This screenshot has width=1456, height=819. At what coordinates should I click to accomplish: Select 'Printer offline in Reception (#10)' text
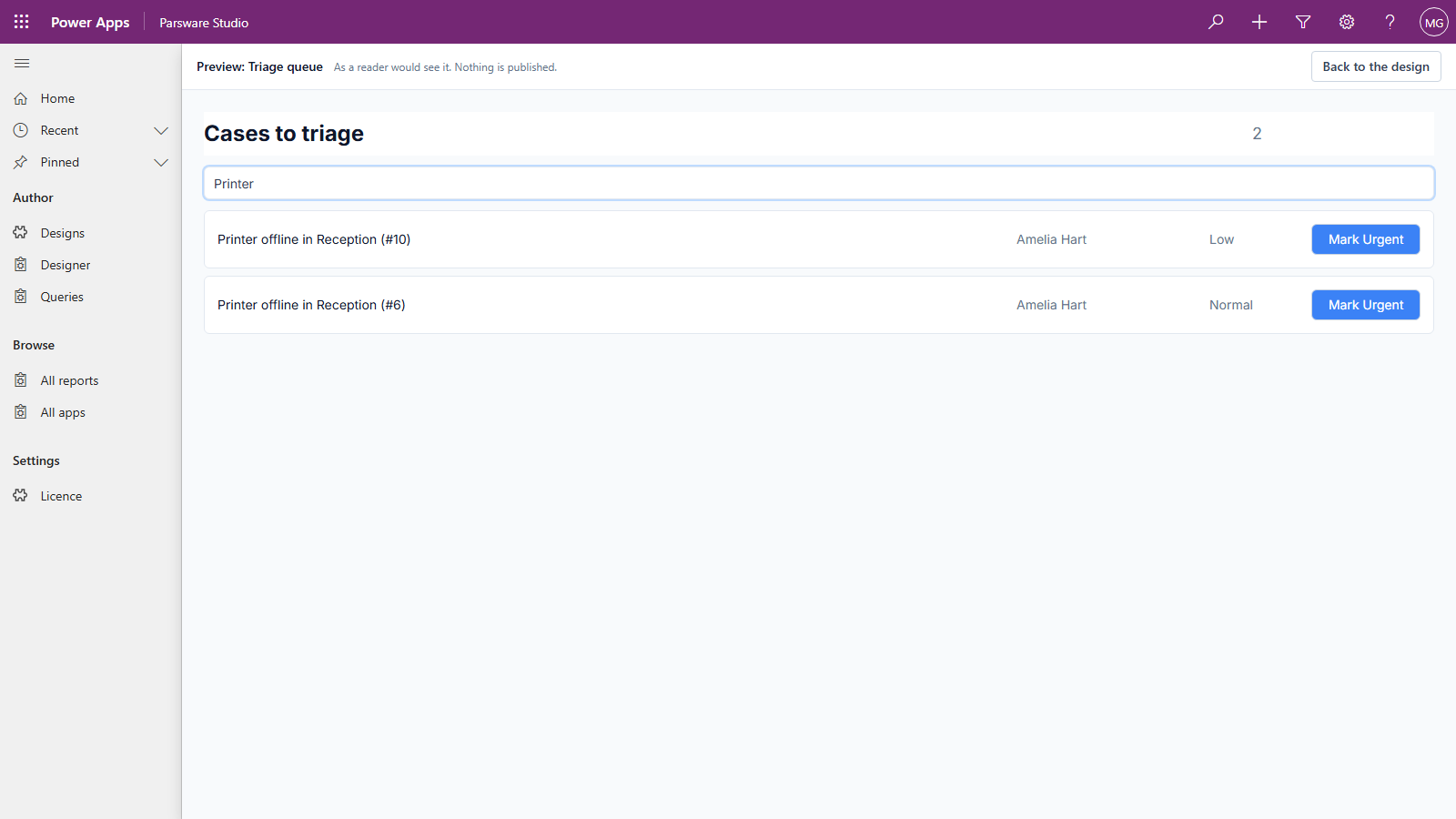[314, 239]
